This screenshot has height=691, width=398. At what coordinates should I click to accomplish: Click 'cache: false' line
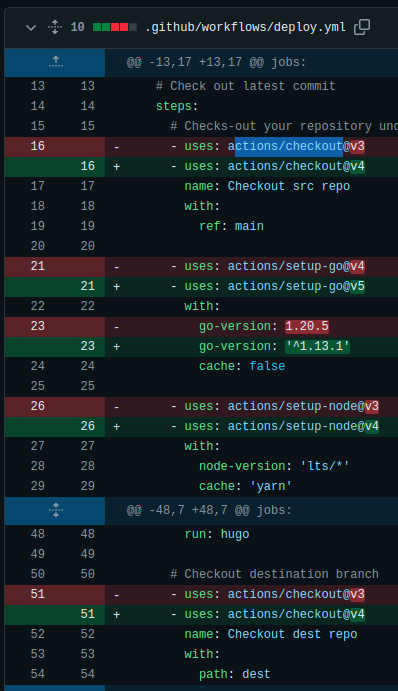pyautogui.click(x=242, y=366)
